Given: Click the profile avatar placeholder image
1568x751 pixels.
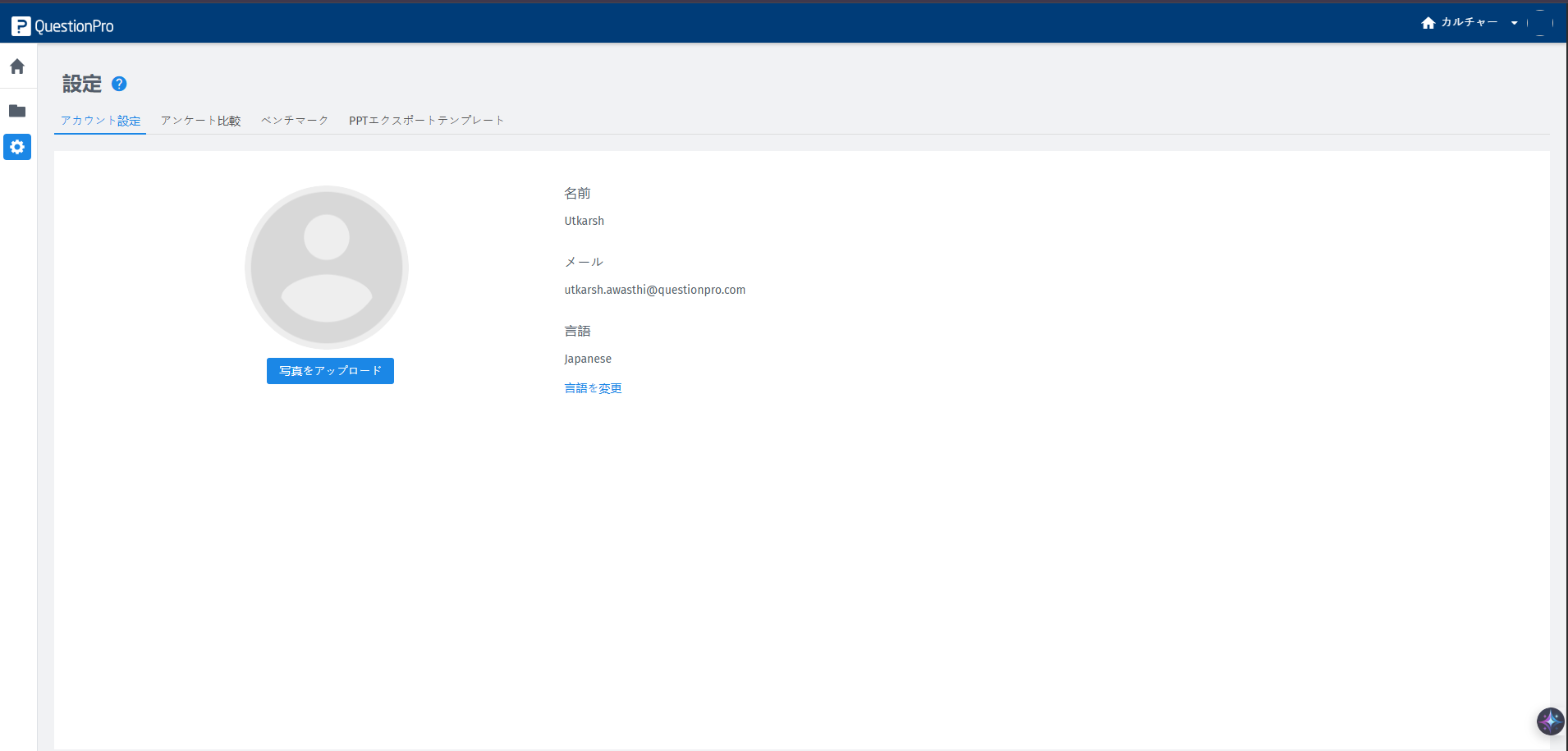Looking at the screenshot, I should (327, 268).
